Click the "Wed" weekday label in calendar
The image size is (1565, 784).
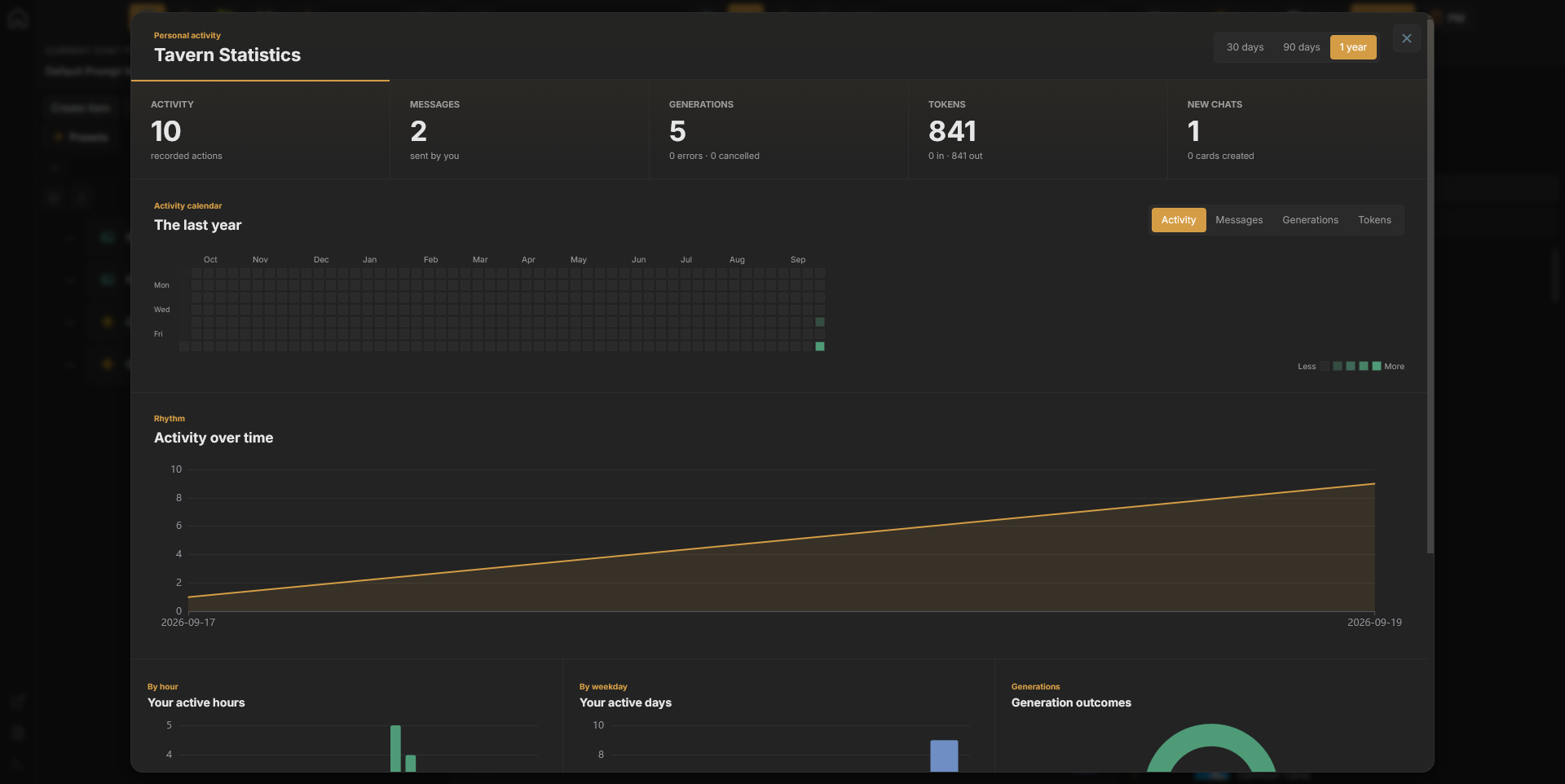tap(162, 310)
